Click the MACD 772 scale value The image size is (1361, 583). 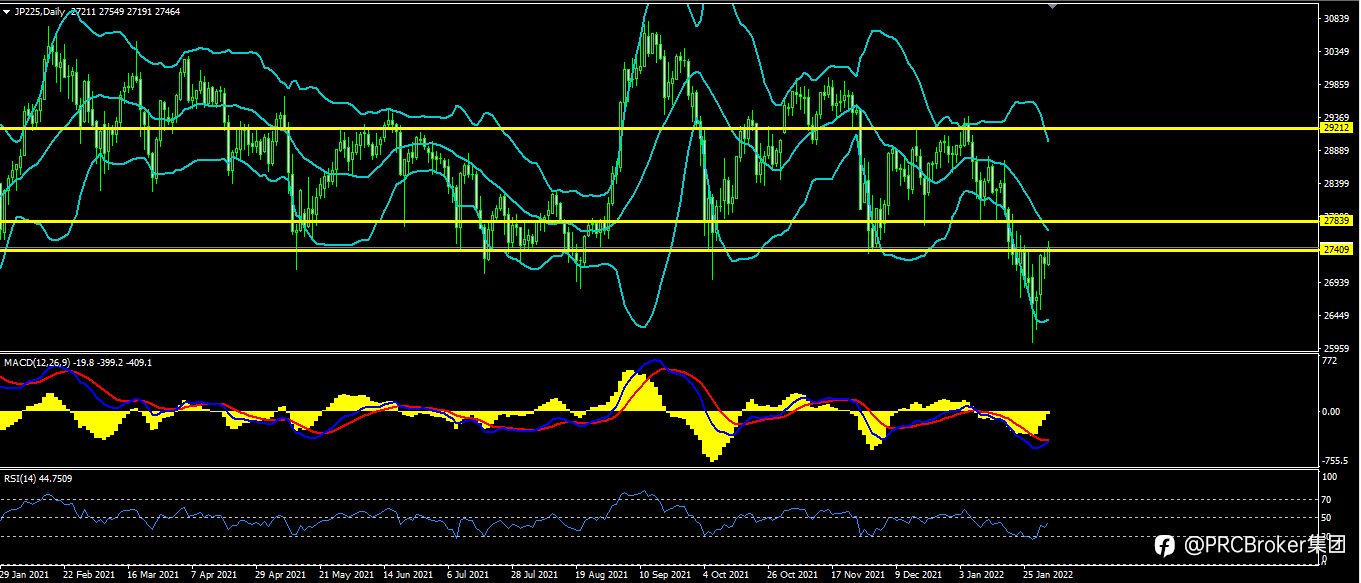[1330, 361]
